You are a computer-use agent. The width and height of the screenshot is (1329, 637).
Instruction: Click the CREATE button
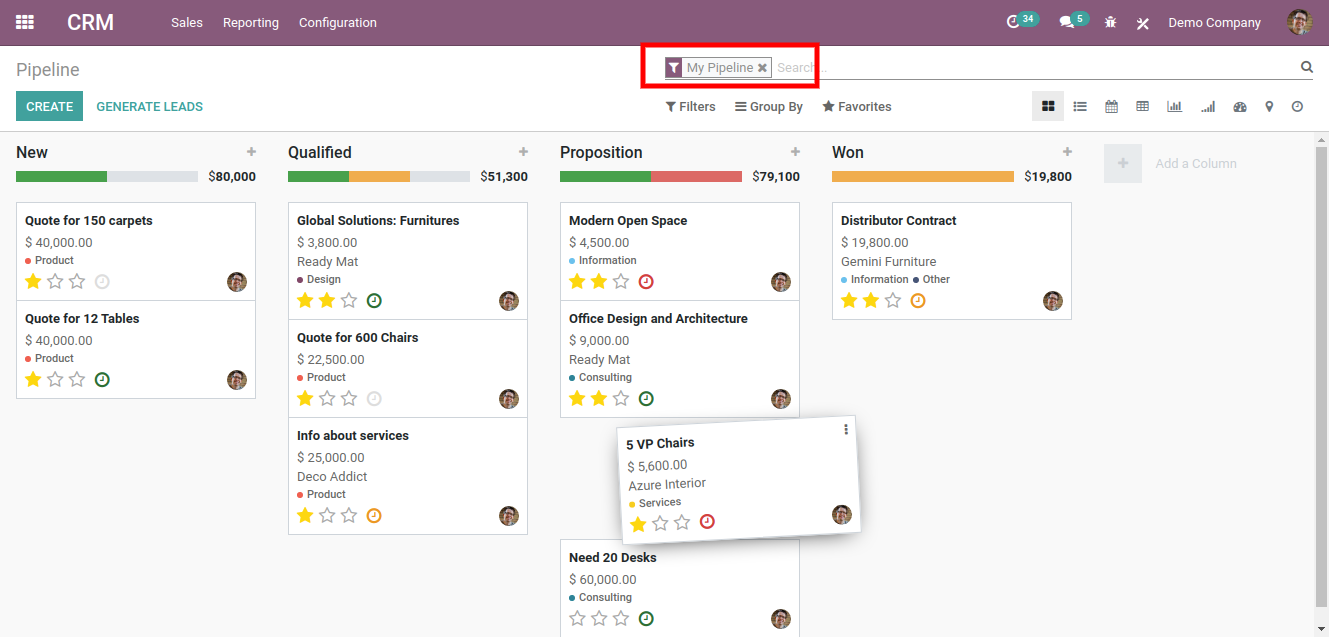click(49, 106)
